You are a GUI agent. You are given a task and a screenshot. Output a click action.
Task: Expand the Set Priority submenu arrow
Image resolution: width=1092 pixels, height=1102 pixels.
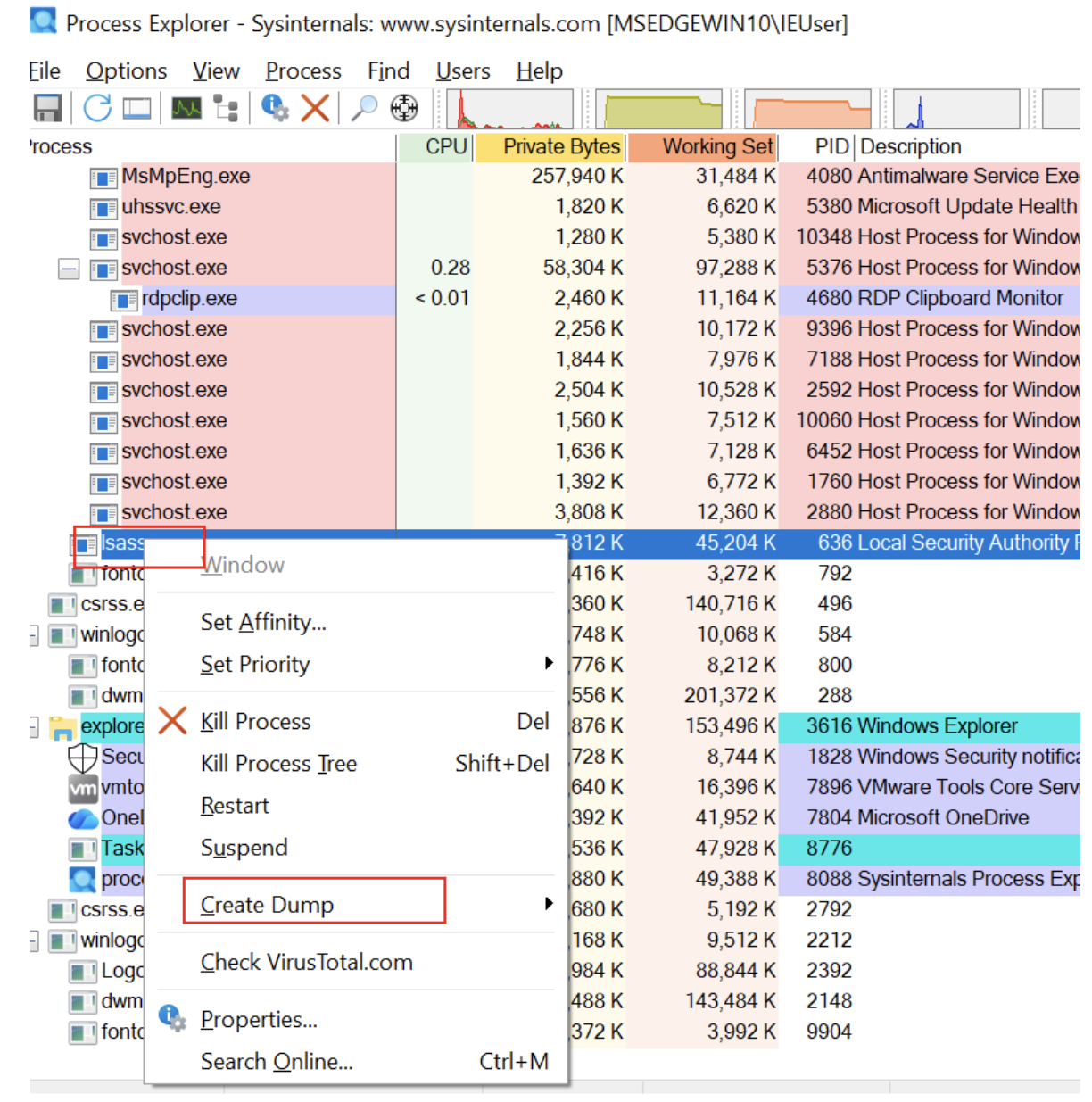(x=548, y=663)
